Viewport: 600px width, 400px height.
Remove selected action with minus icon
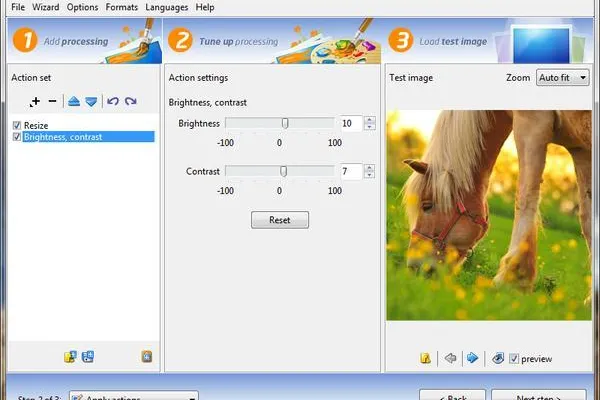pyautogui.click(x=52, y=101)
